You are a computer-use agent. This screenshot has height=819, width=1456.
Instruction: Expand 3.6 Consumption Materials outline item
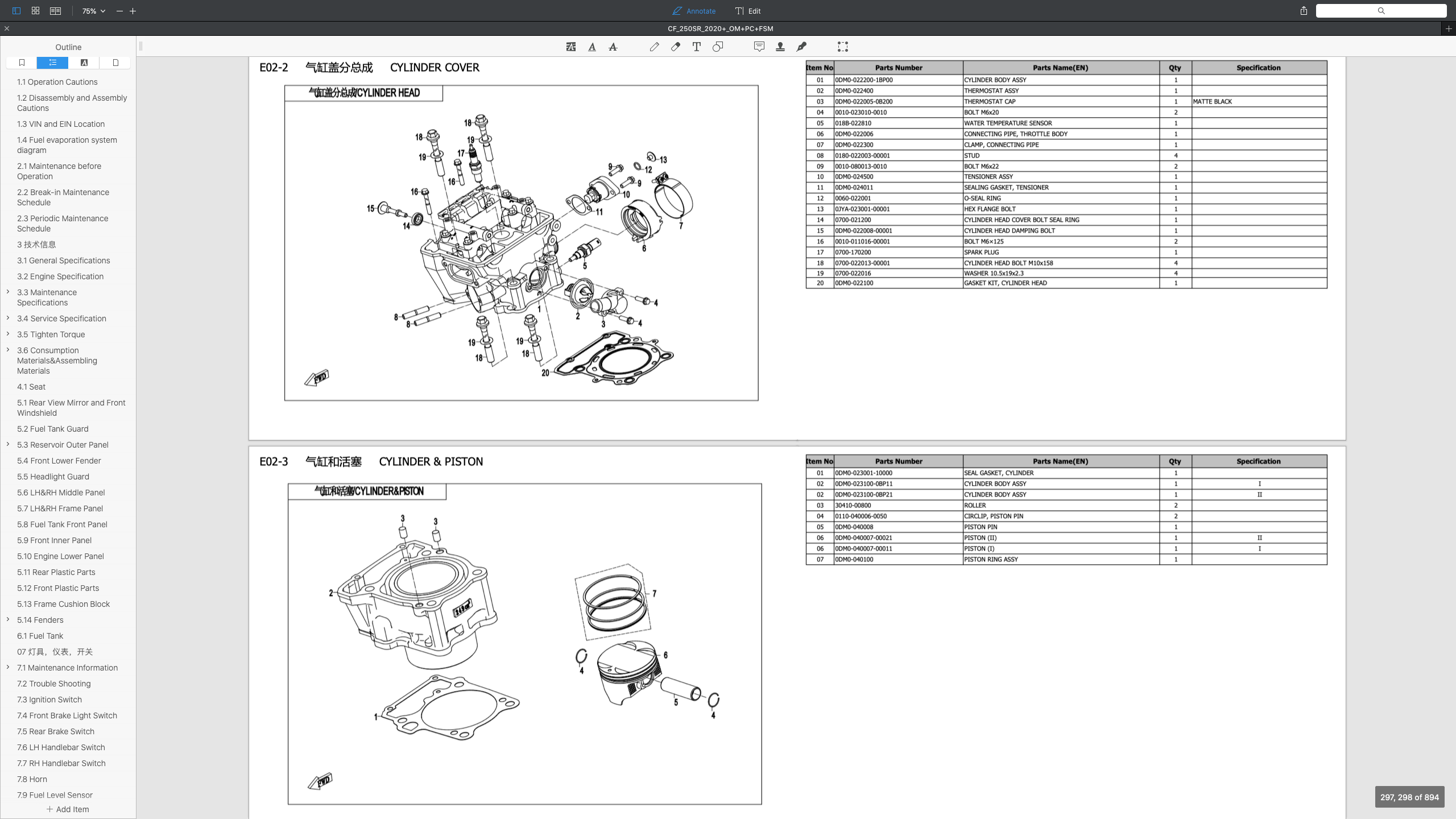pyautogui.click(x=8, y=350)
